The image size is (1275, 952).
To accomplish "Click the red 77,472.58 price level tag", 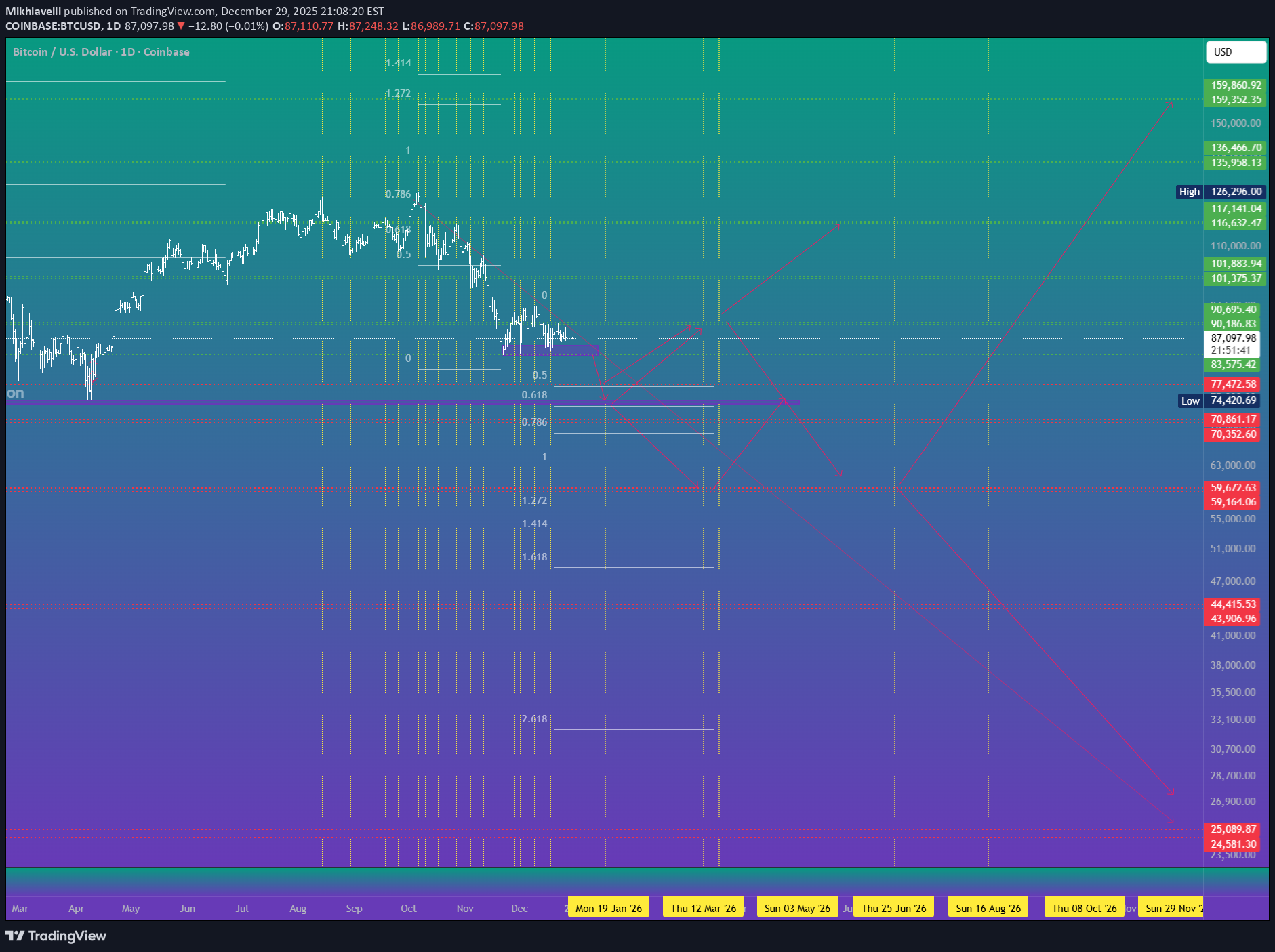I will [1233, 384].
